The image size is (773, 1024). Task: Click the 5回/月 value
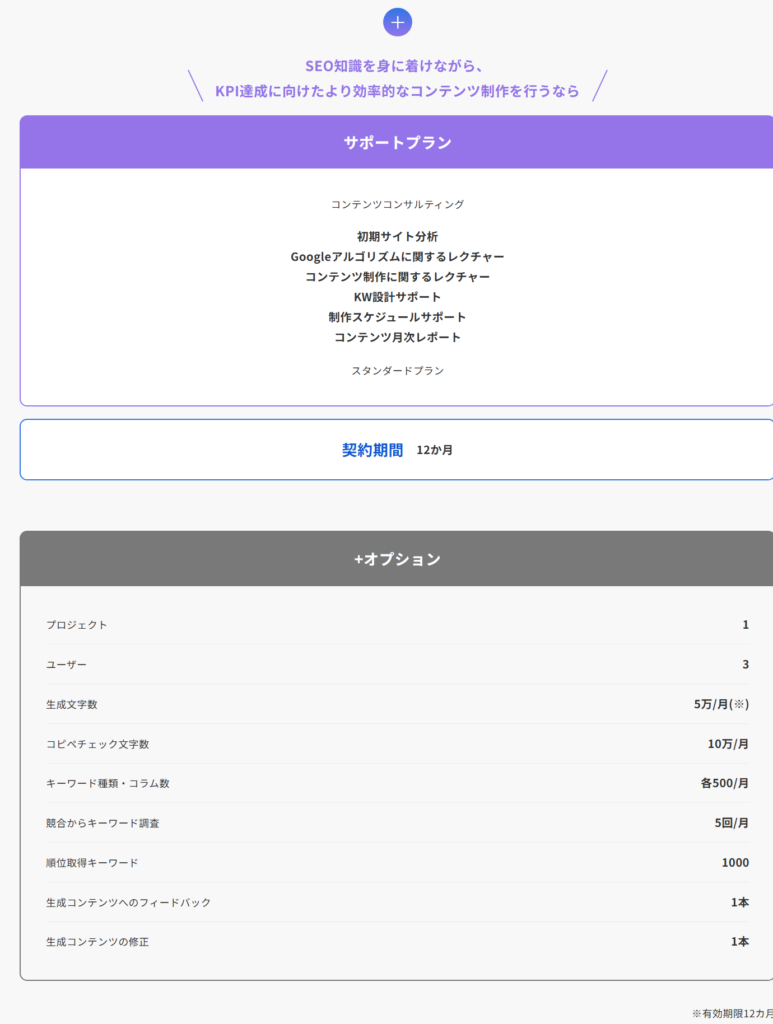click(x=731, y=823)
